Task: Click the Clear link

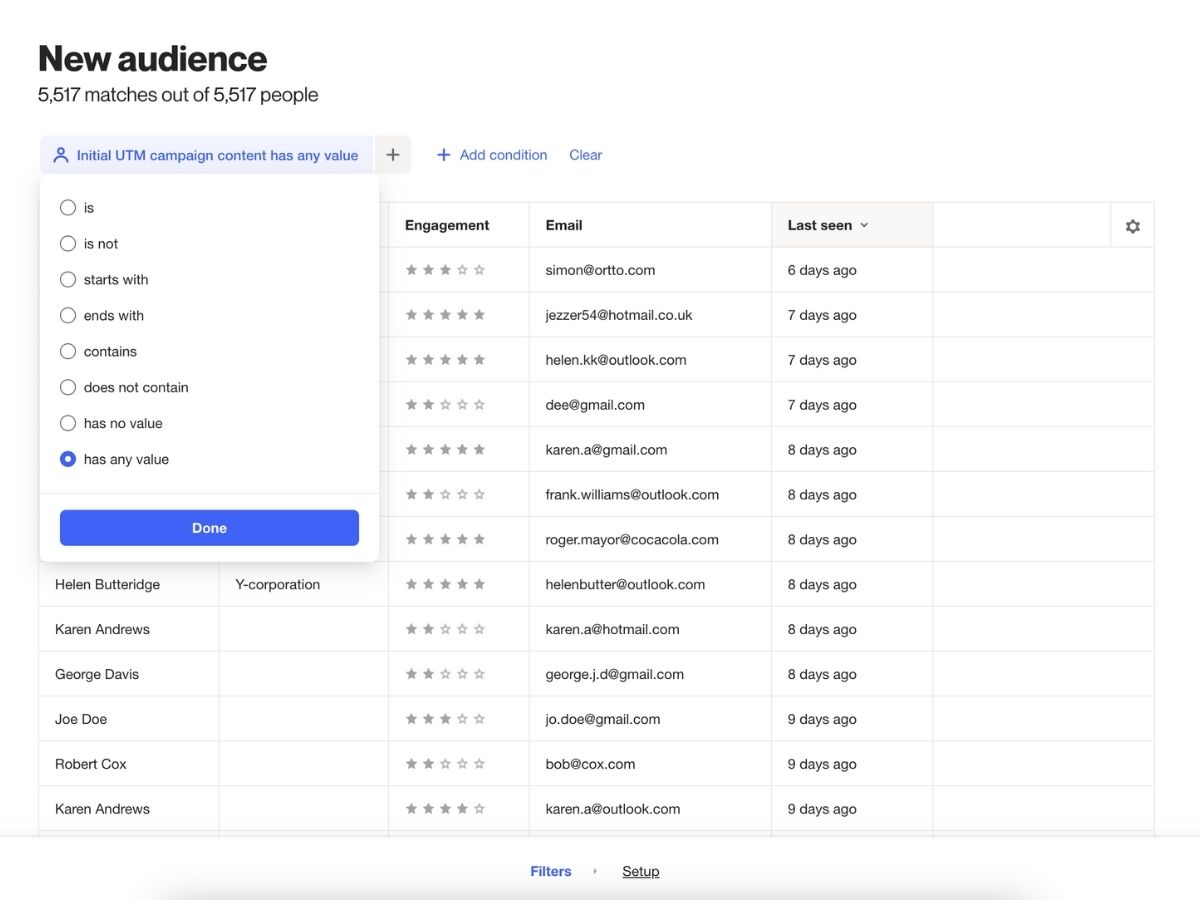Action: pos(585,155)
